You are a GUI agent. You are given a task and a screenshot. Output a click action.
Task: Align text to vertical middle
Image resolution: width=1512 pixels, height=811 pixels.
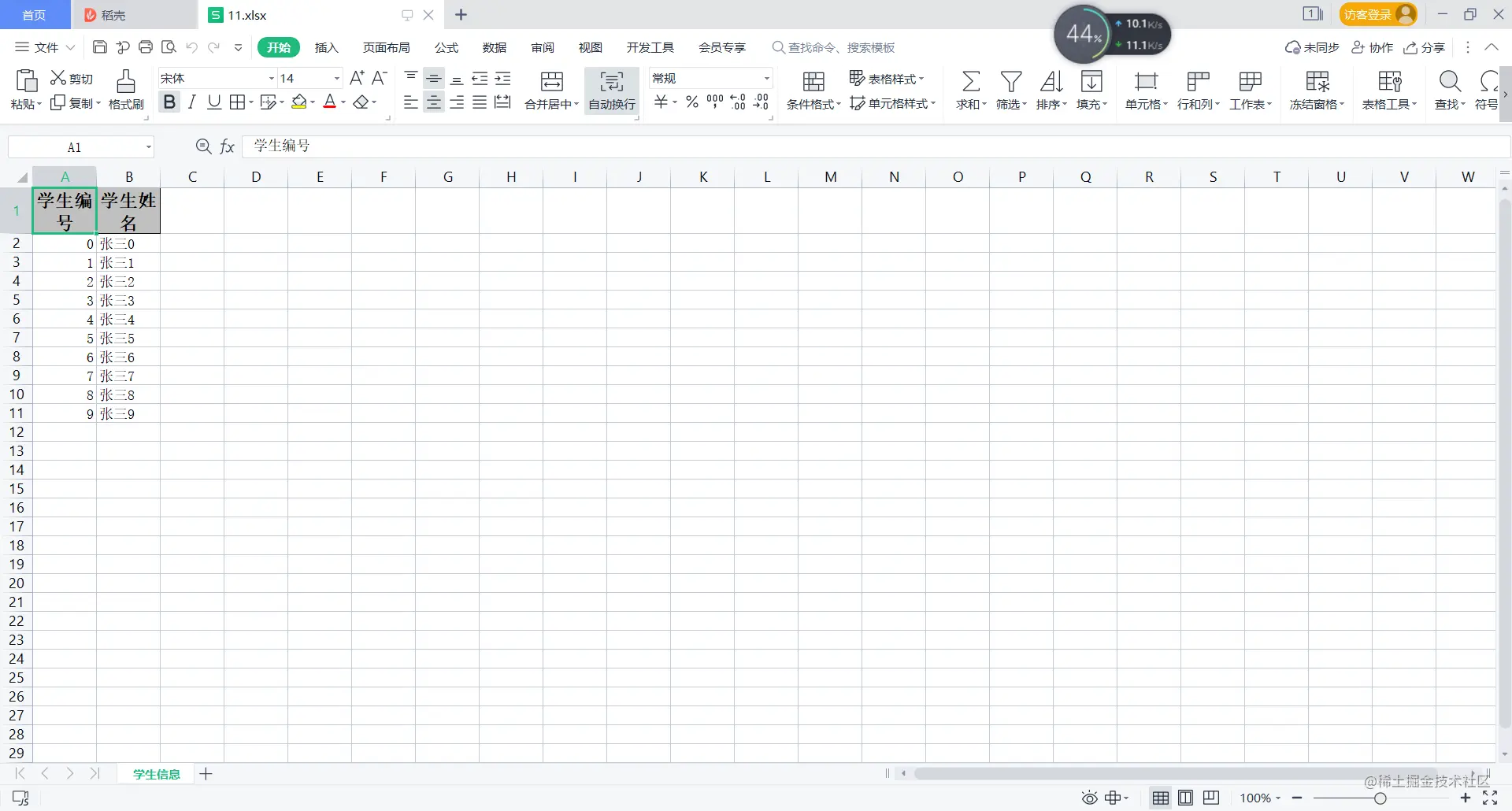click(x=434, y=78)
